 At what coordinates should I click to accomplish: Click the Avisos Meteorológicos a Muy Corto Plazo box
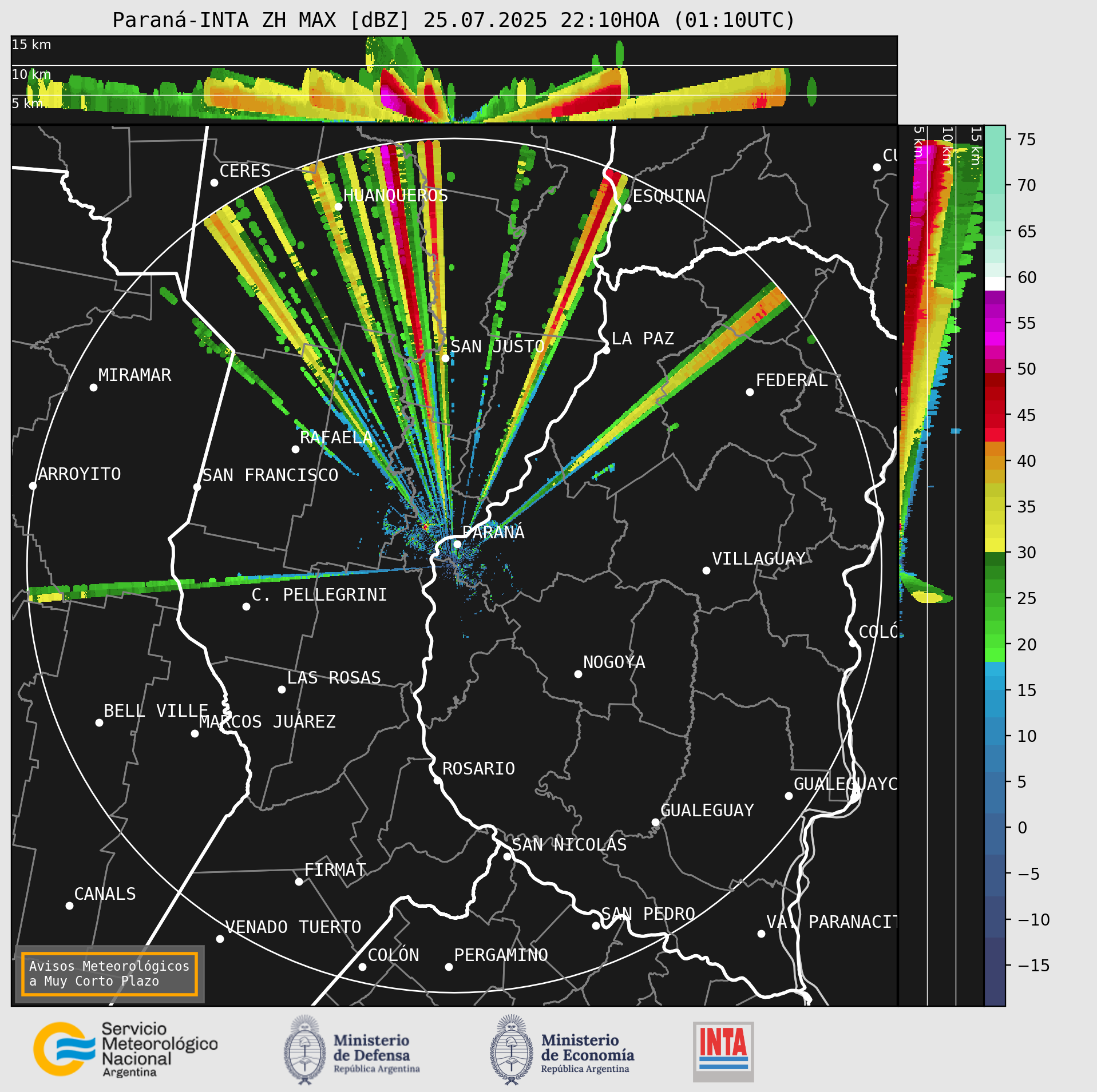(x=109, y=974)
